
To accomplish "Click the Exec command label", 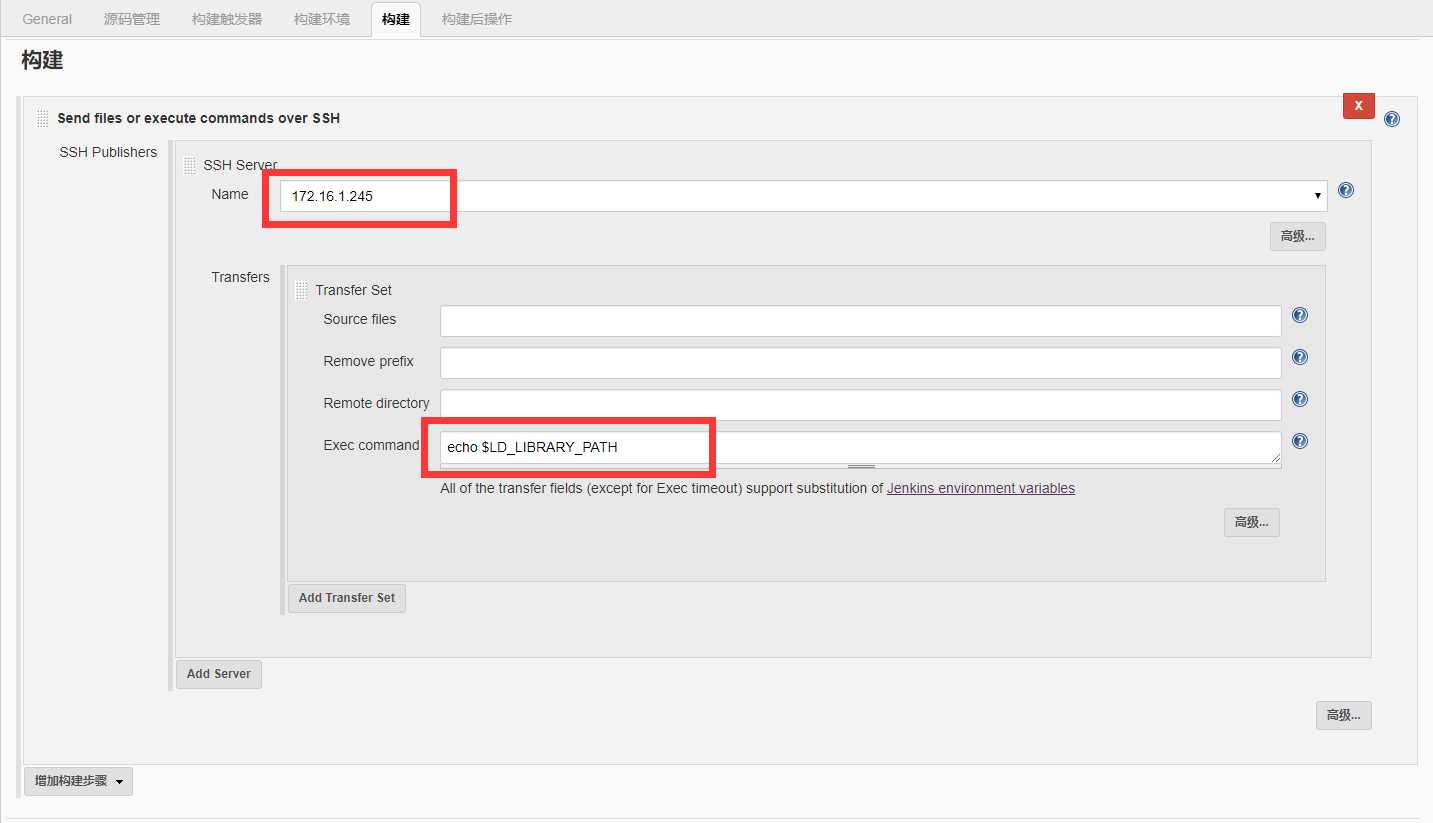I will click(371, 445).
